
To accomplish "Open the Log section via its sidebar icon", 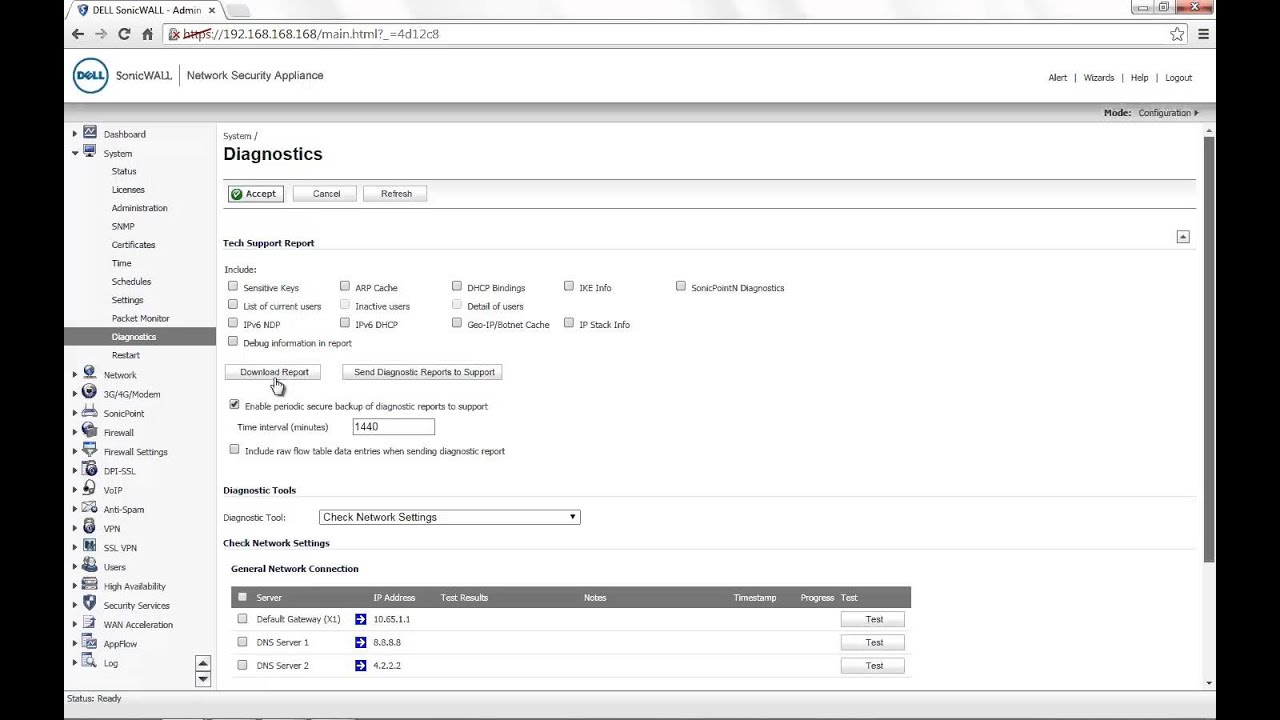I will [x=90, y=663].
